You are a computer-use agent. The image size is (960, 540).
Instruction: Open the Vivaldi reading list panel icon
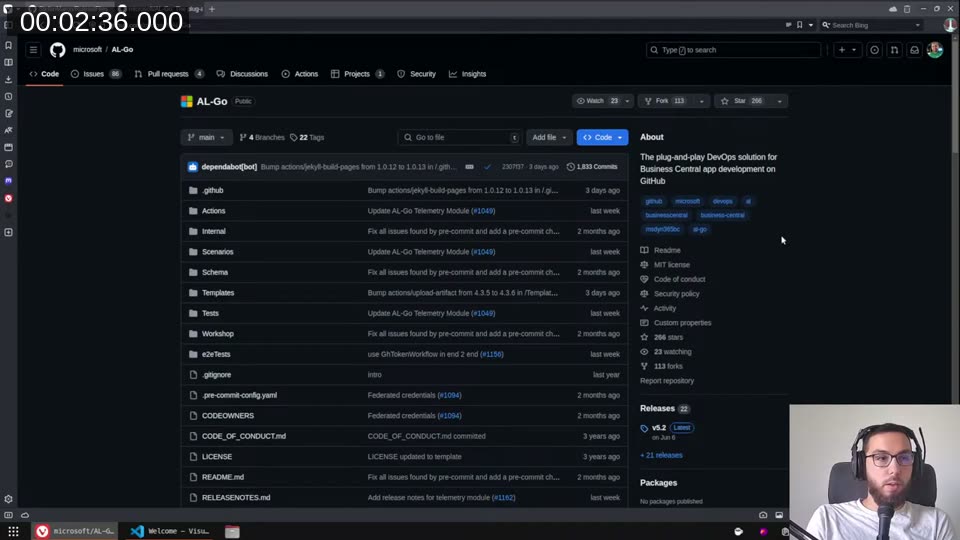pos(9,62)
